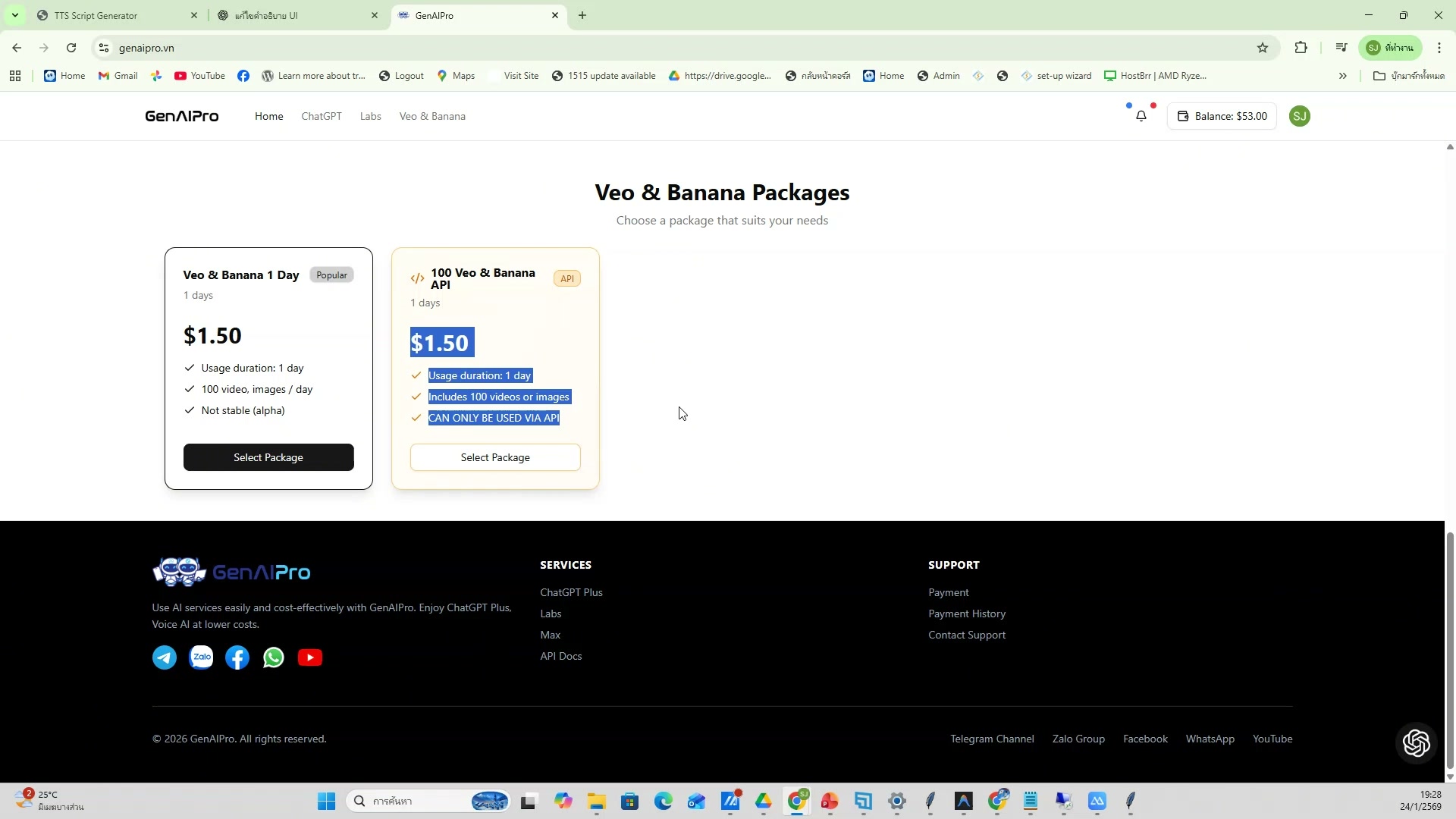Bookmark this page with the star icon
Screen dimensions: 1456x819
point(1263,48)
